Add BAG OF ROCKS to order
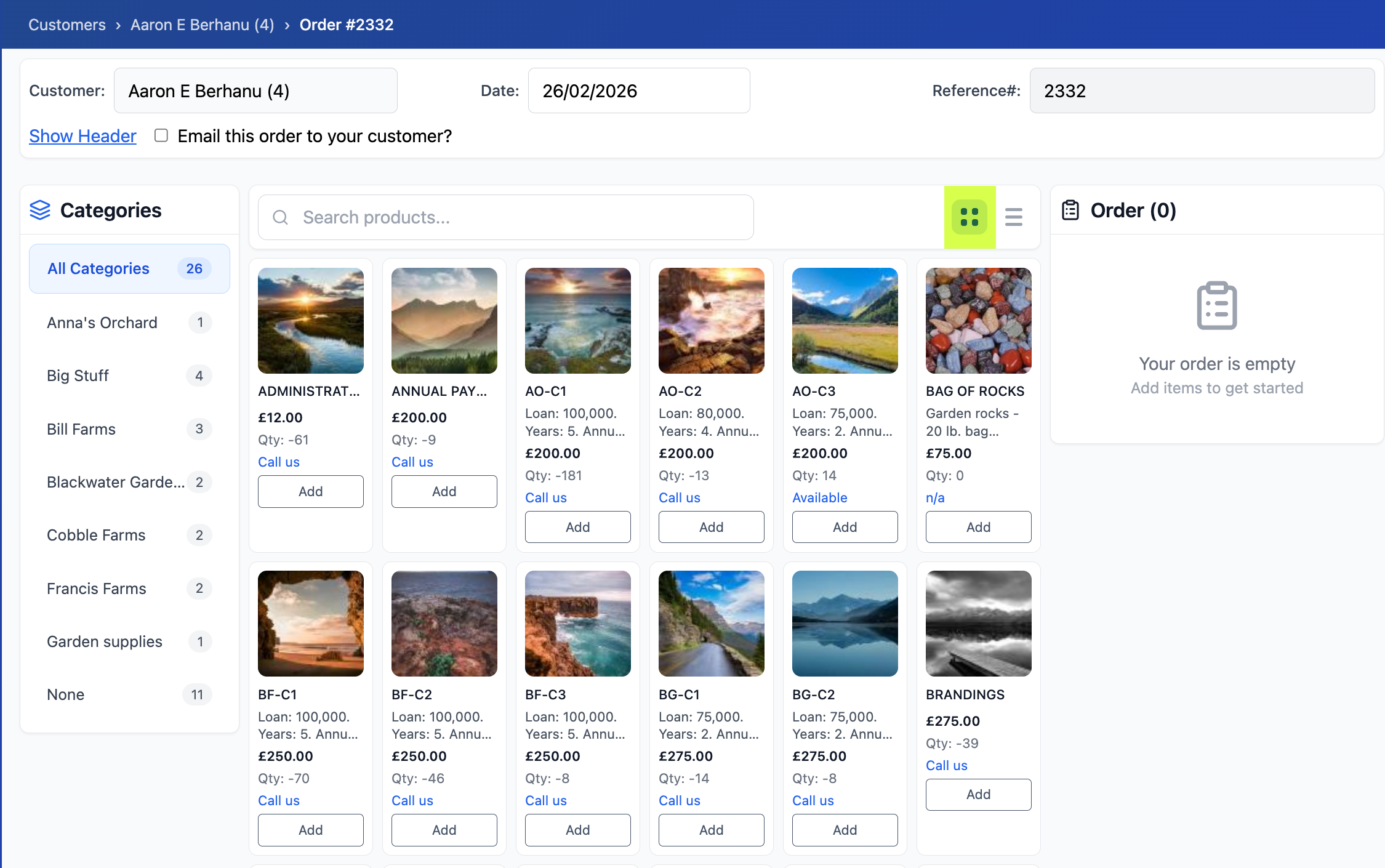 (x=978, y=527)
